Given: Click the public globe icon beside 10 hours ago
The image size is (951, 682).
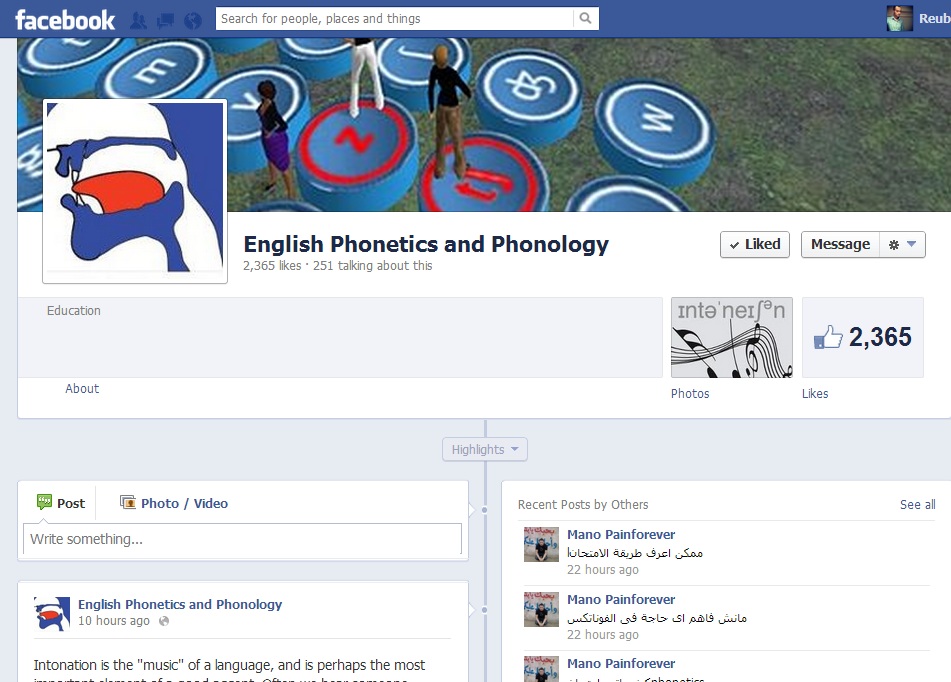Looking at the screenshot, I should click(164, 621).
